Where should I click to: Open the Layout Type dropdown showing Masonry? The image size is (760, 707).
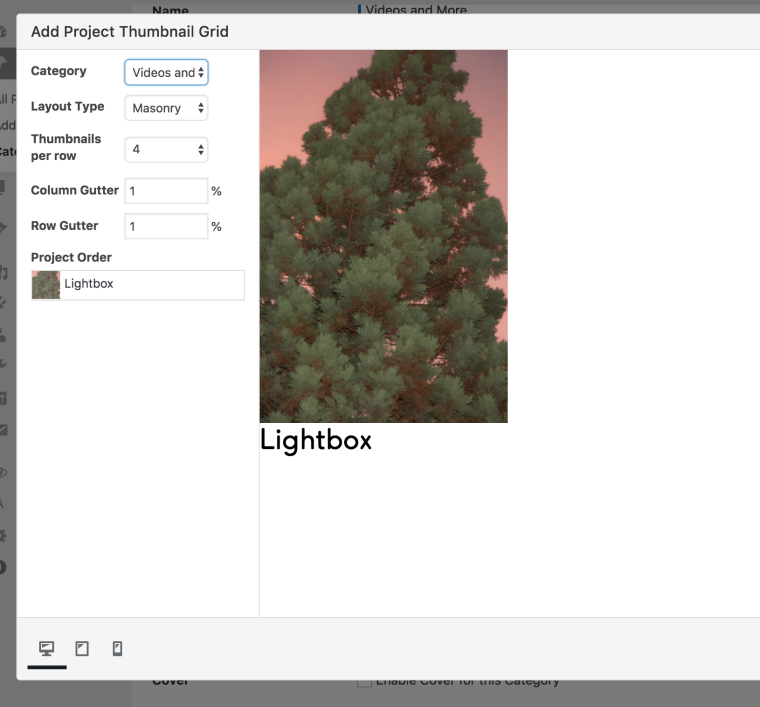(166, 108)
